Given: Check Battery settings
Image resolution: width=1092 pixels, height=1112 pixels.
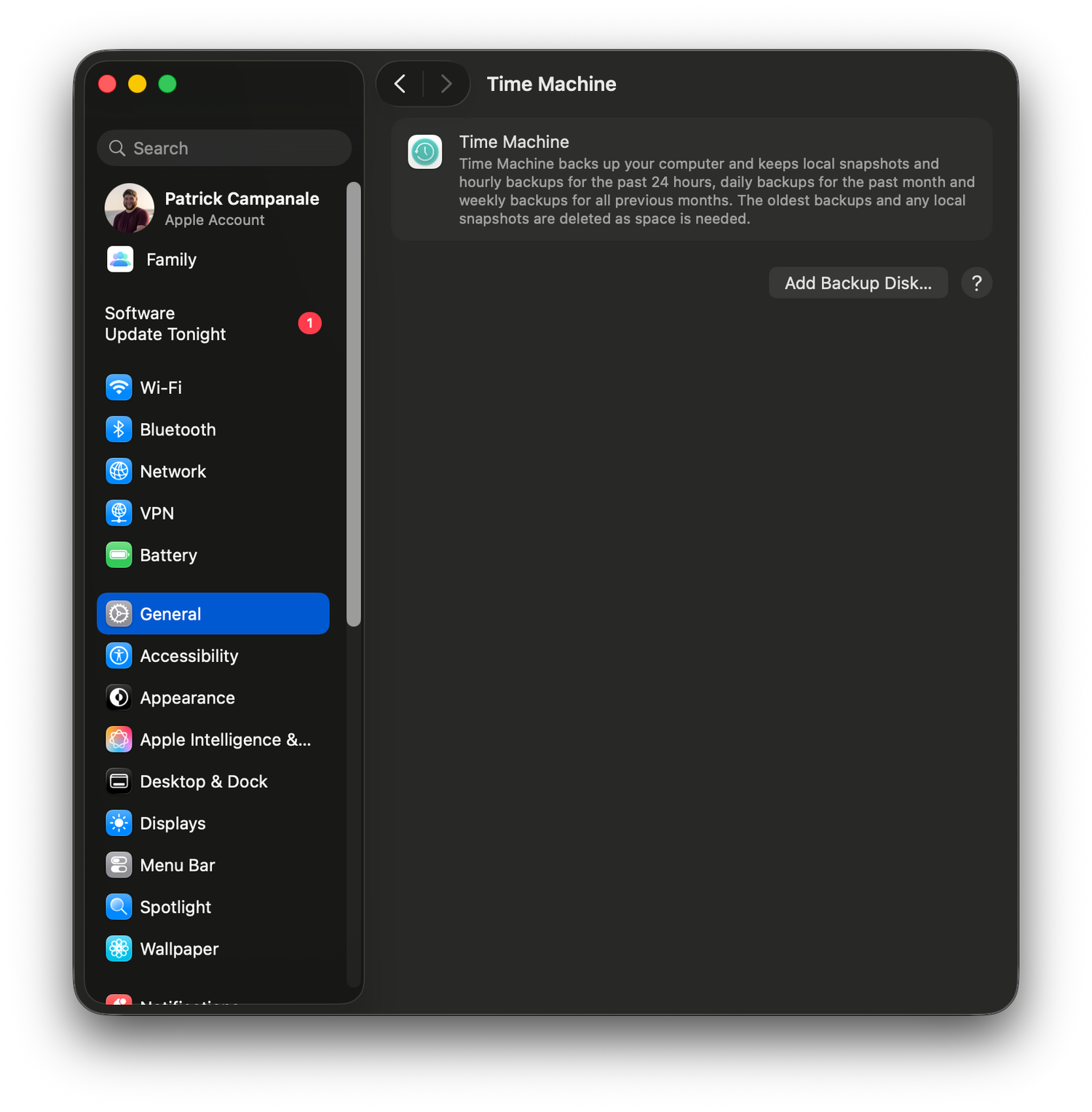Looking at the screenshot, I should pyautogui.click(x=168, y=555).
